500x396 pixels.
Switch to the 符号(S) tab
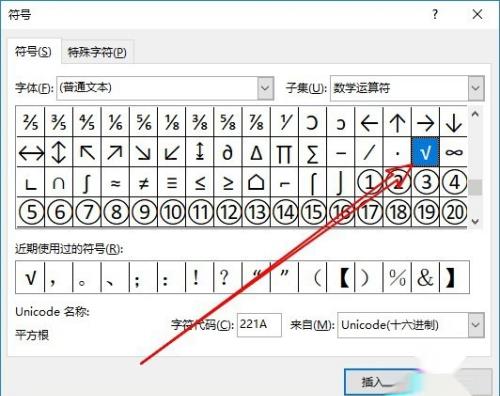click(33, 52)
